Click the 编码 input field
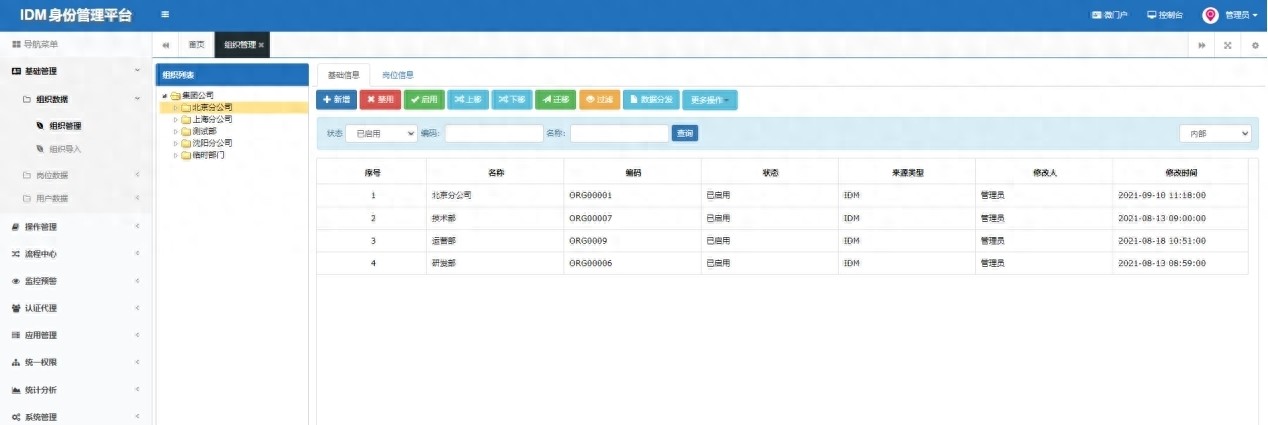 point(494,133)
